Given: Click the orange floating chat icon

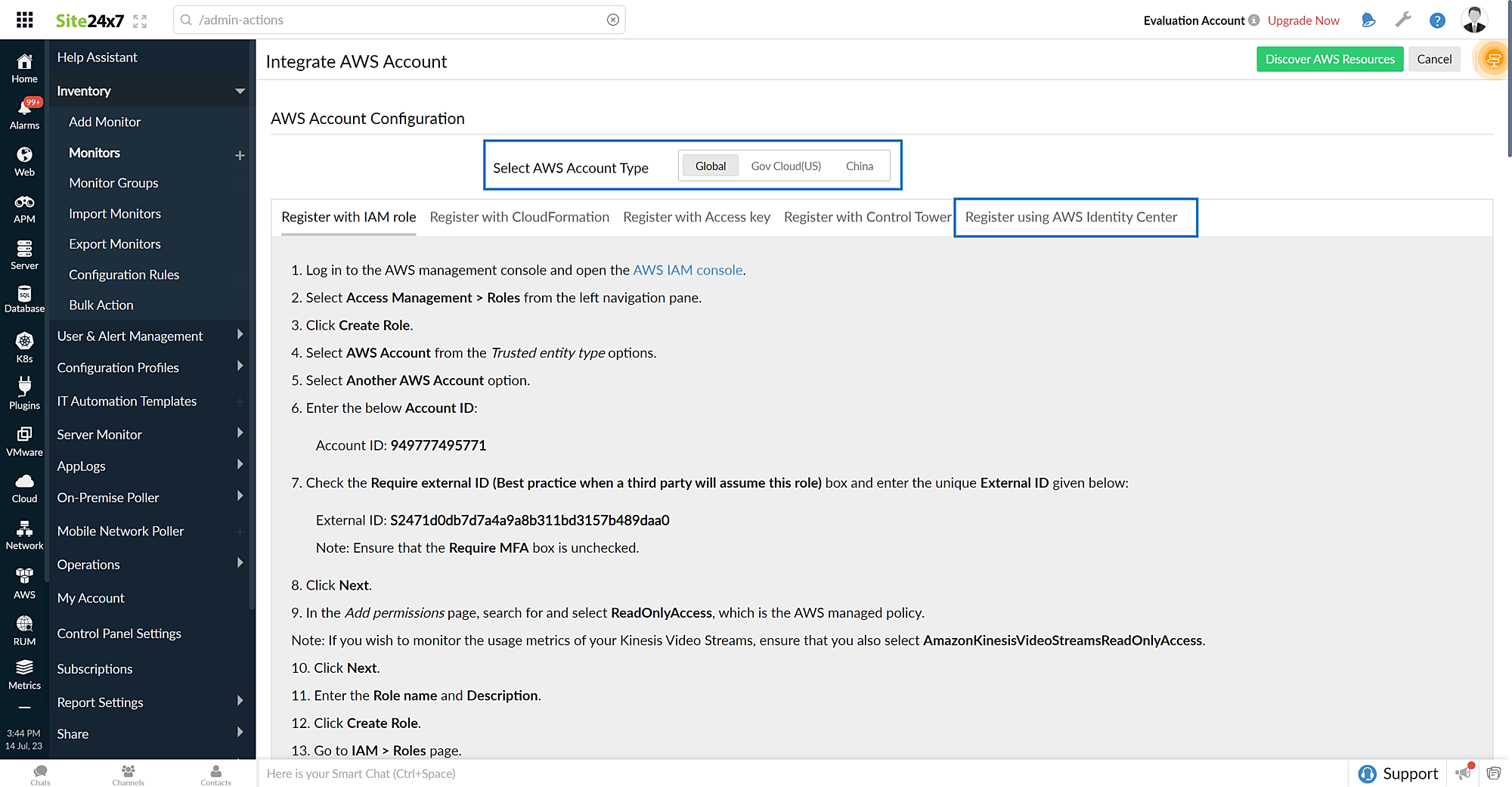Looking at the screenshot, I should (x=1493, y=59).
